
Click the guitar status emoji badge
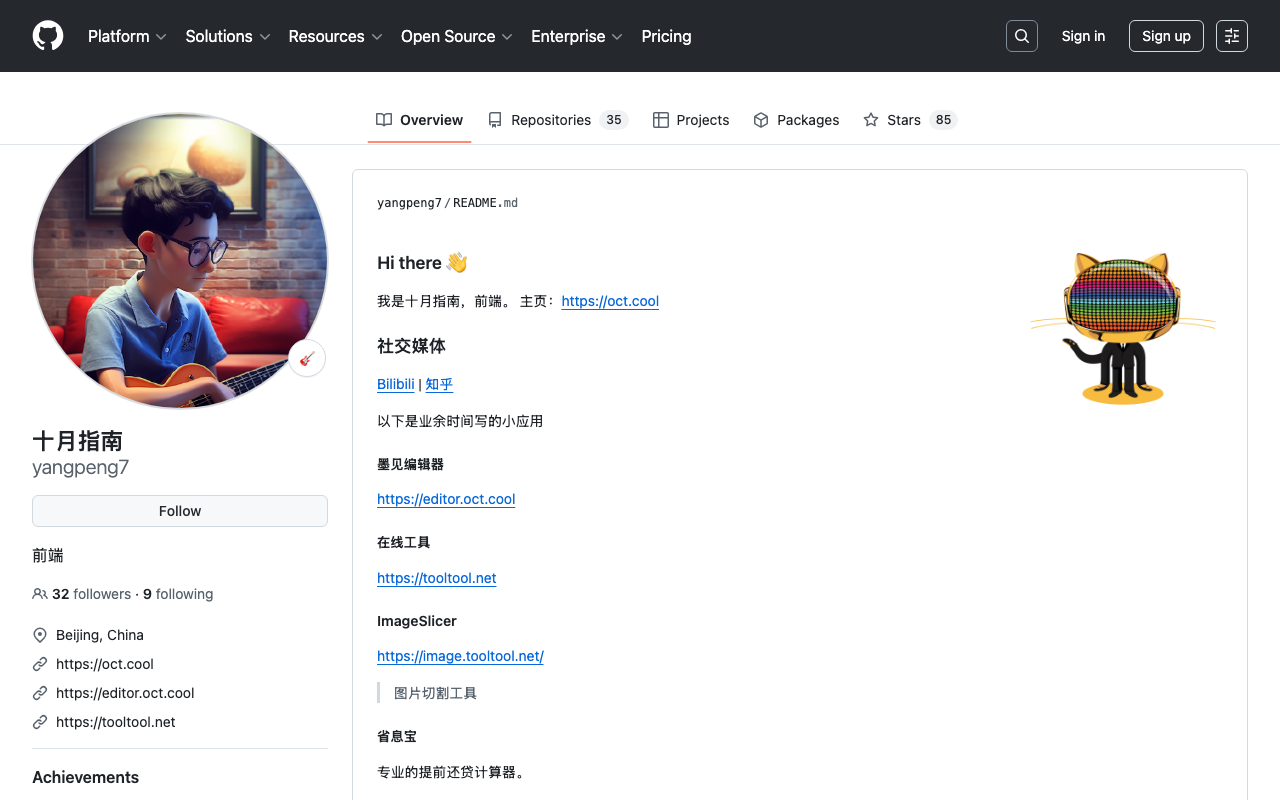[x=307, y=358]
